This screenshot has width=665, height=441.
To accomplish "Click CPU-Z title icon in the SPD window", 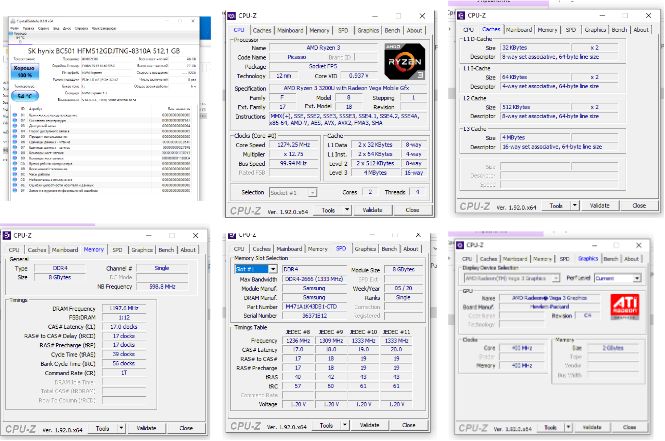I will [232, 235].
